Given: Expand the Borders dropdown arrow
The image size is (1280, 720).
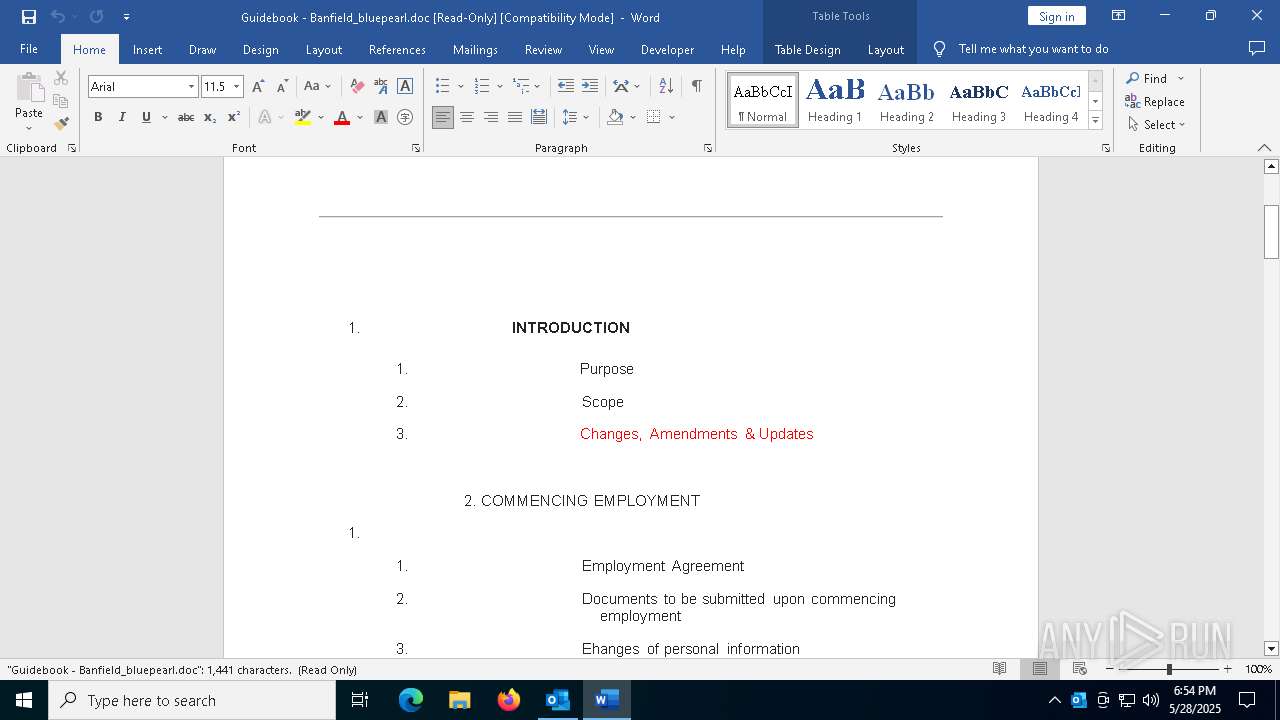Looking at the screenshot, I should pos(672,117).
